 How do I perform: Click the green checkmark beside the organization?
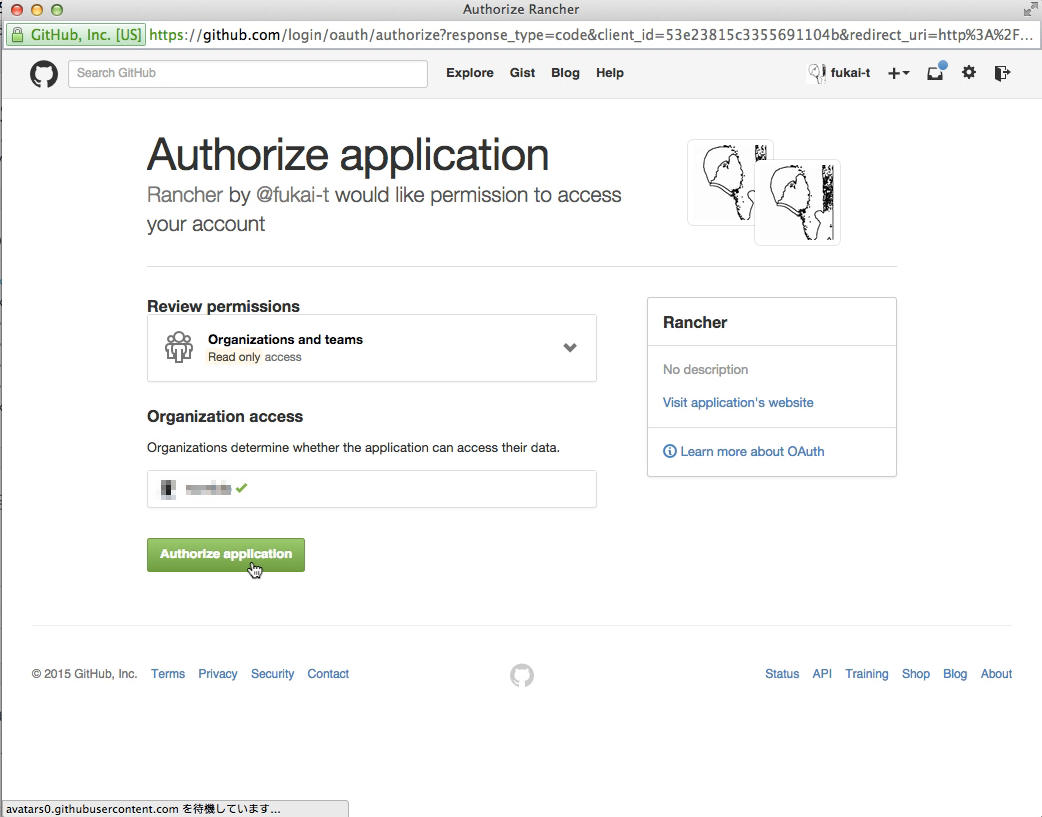241,488
